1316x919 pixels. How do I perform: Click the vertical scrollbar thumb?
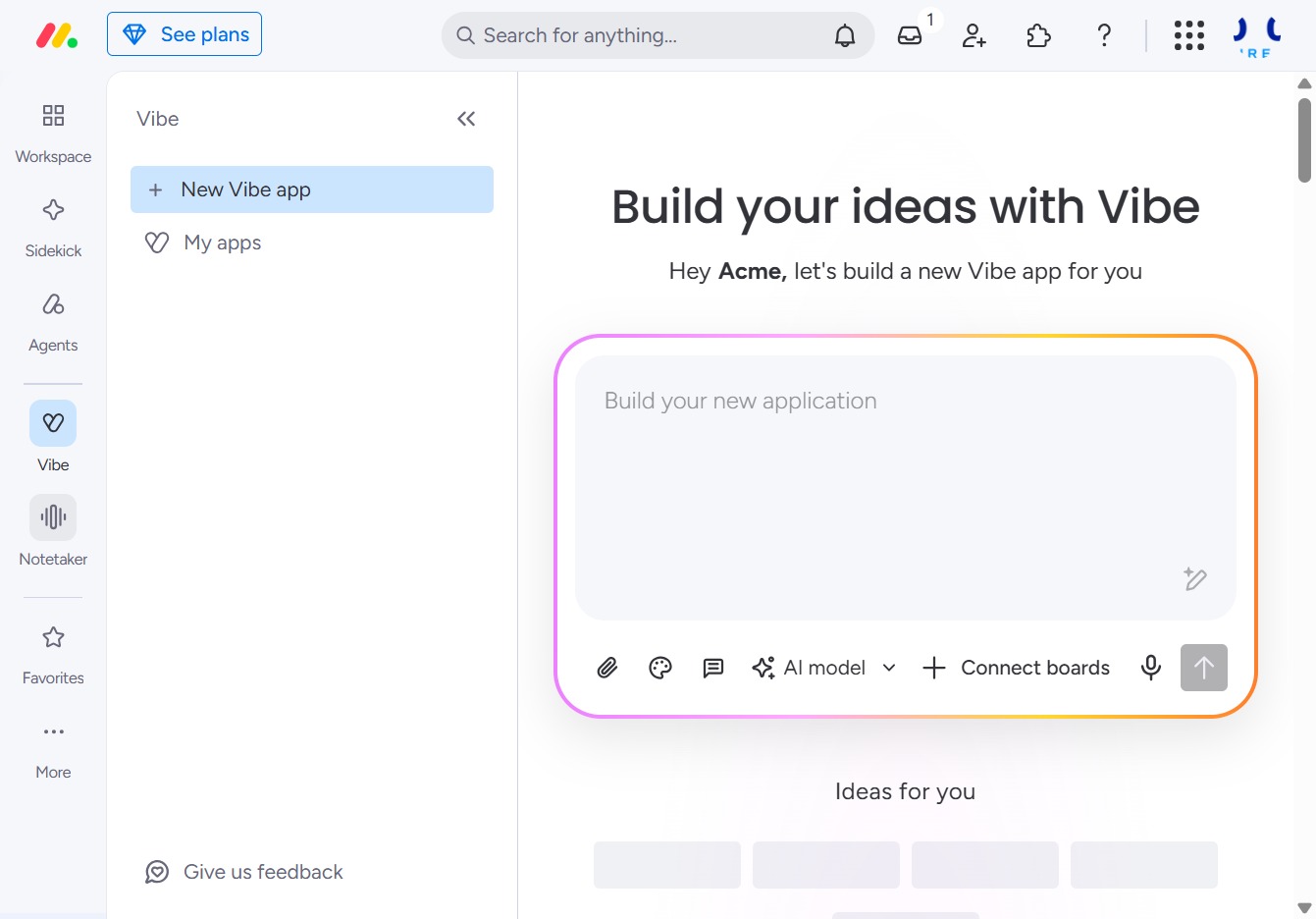1304,139
